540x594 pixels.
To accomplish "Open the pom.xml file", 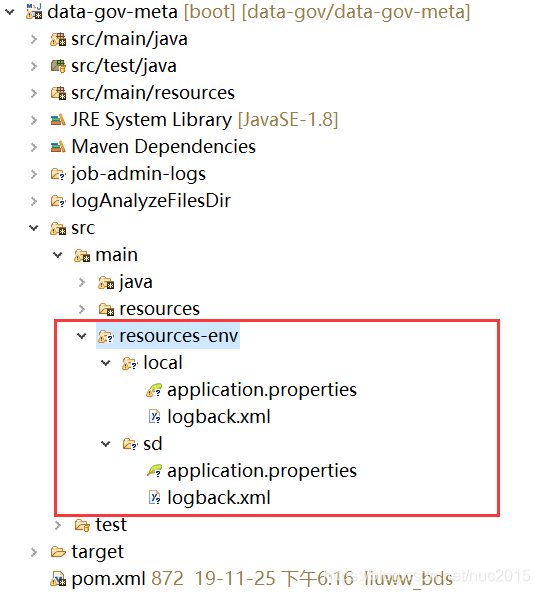I will click(108, 579).
